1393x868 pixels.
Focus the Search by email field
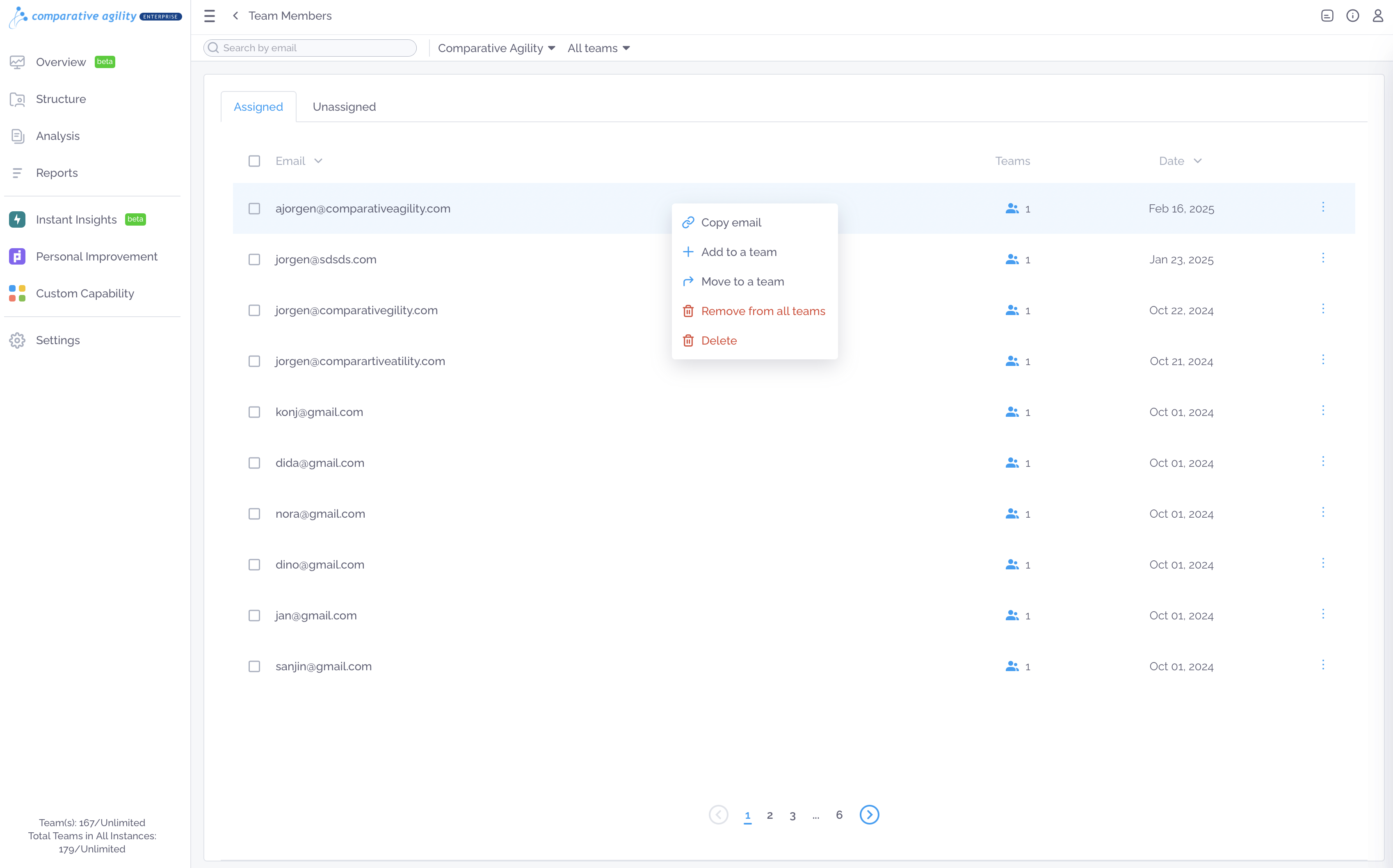[x=310, y=48]
